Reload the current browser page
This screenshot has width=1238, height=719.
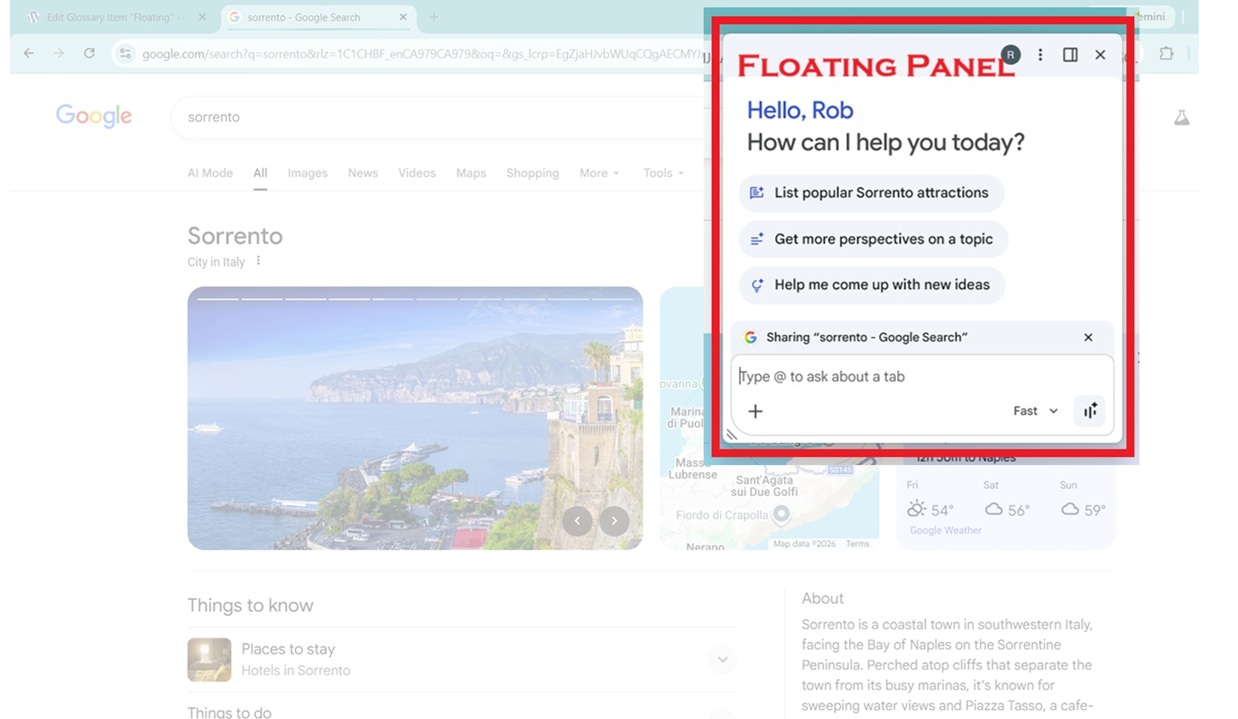pos(89,53)
